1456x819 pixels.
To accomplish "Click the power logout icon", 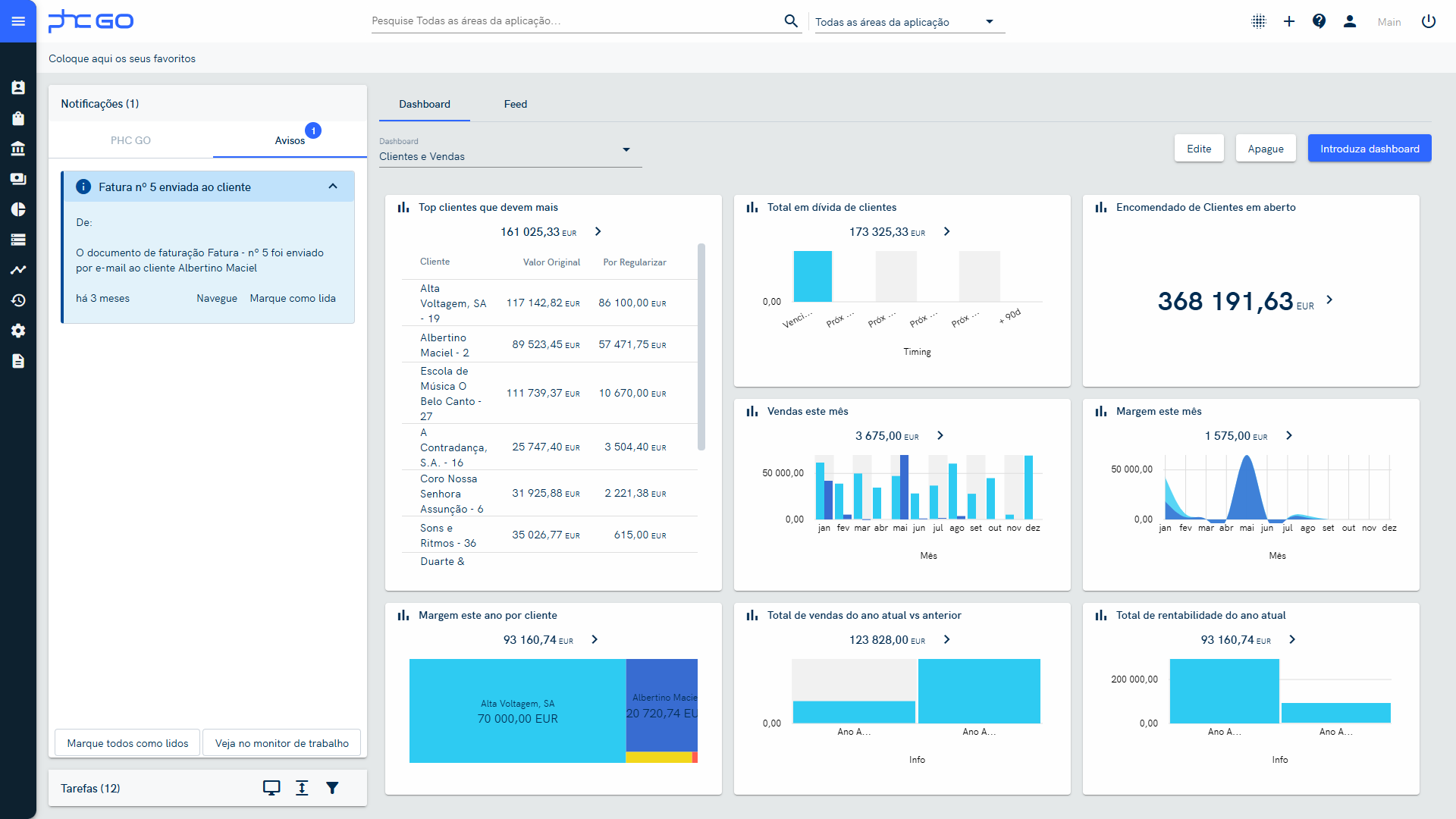I will click(x=1429, y=21).
